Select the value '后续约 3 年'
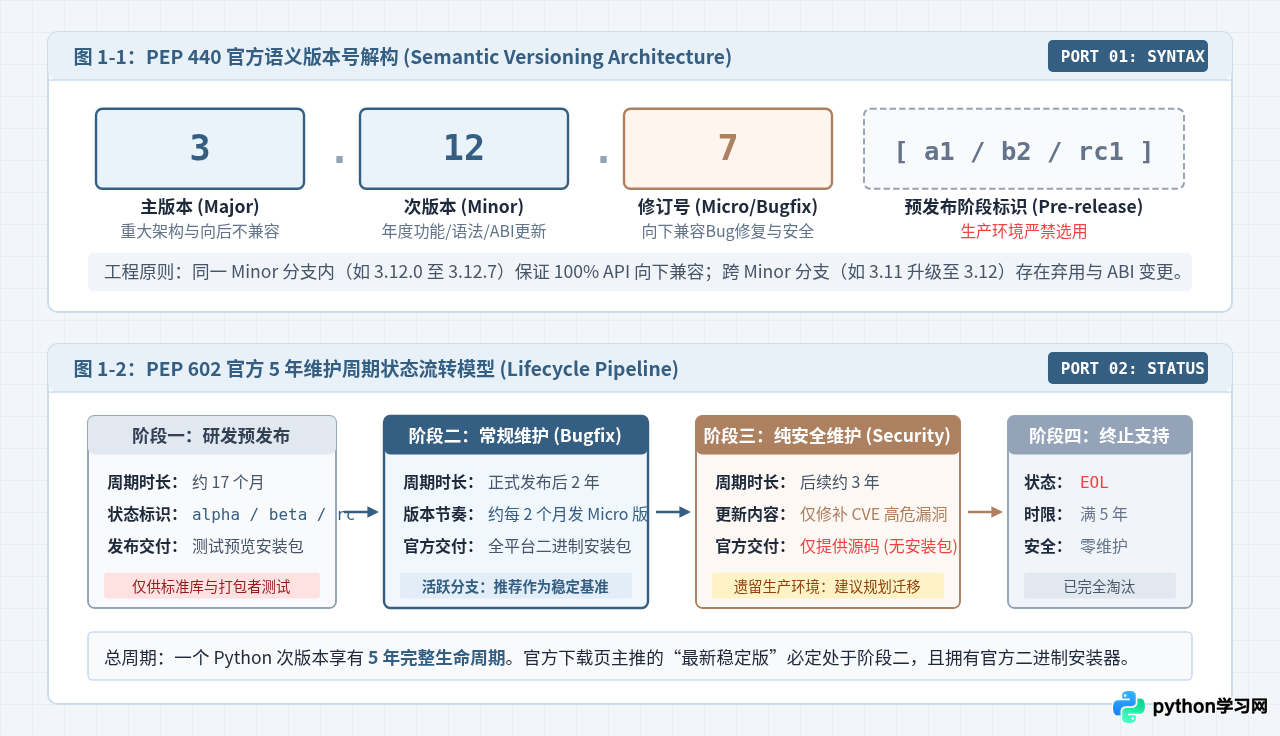The width and height of the screenshot is (1280, 736). (840, 482)
